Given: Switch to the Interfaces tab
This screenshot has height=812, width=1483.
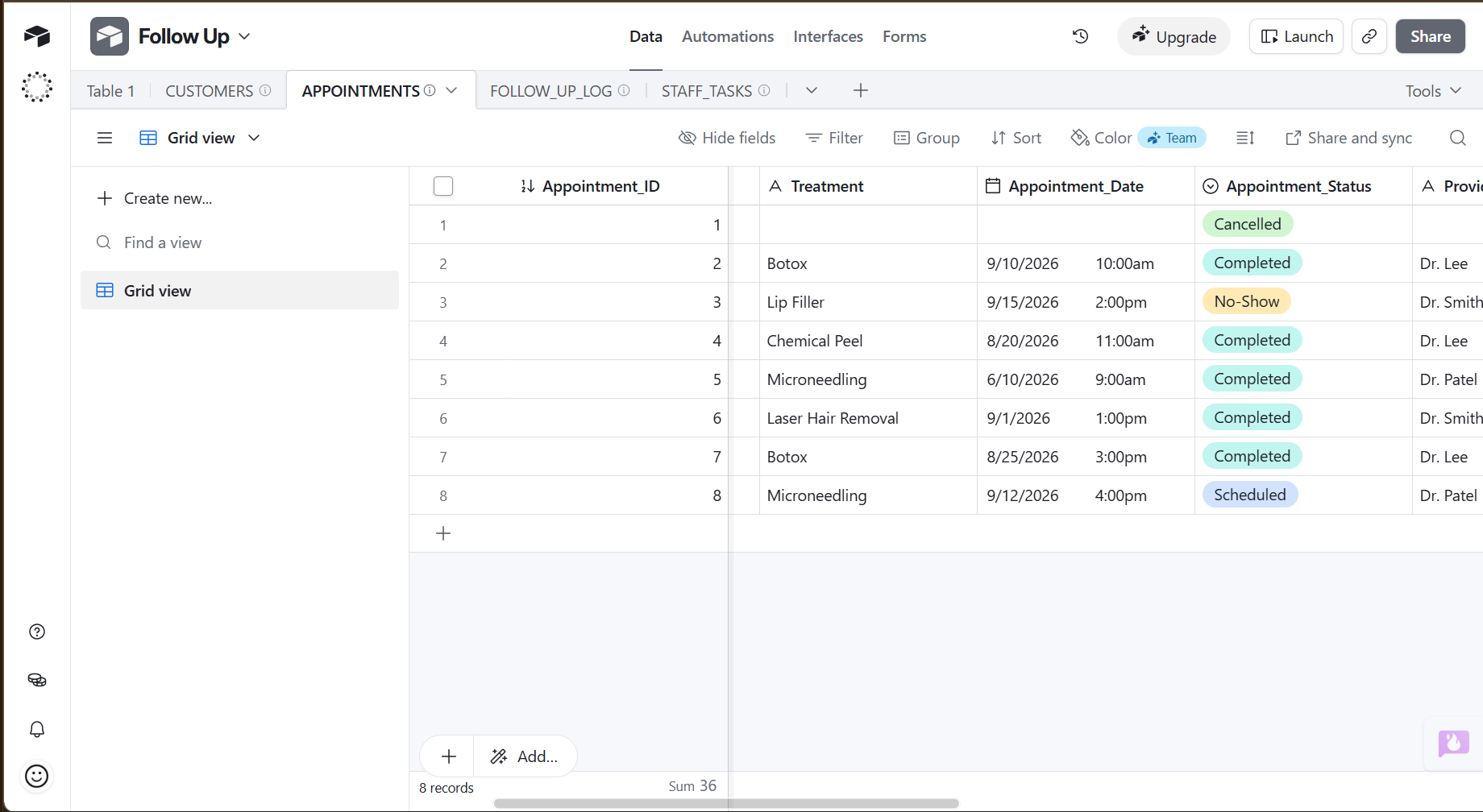Looking at the screenshot, I should pyautogui.click(x=828, y=36).
